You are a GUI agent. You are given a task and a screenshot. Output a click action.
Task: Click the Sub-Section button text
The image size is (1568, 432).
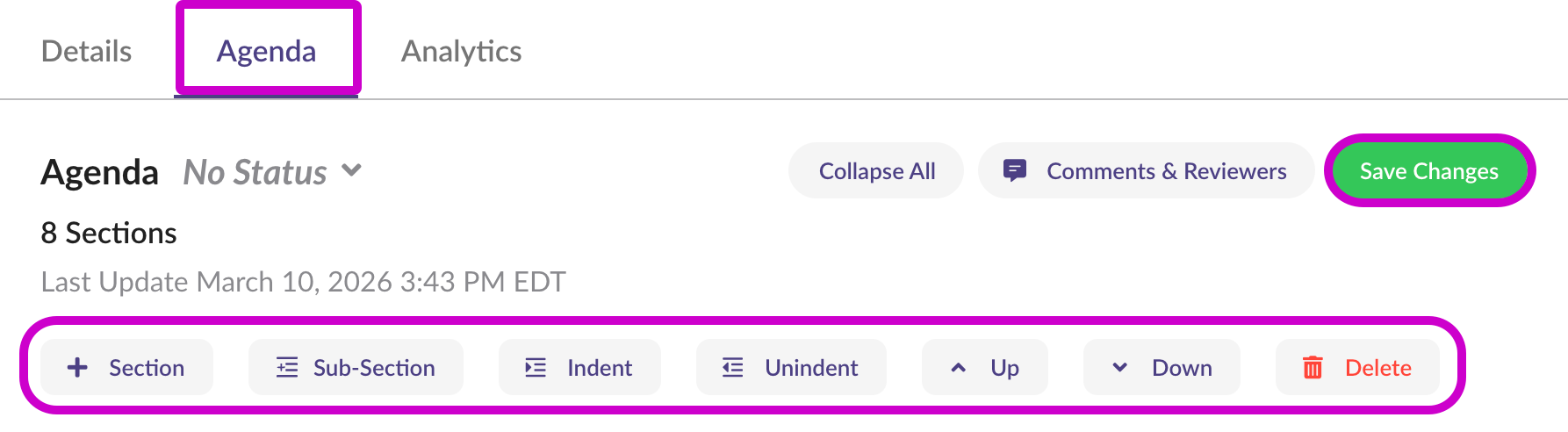(374, 368)
